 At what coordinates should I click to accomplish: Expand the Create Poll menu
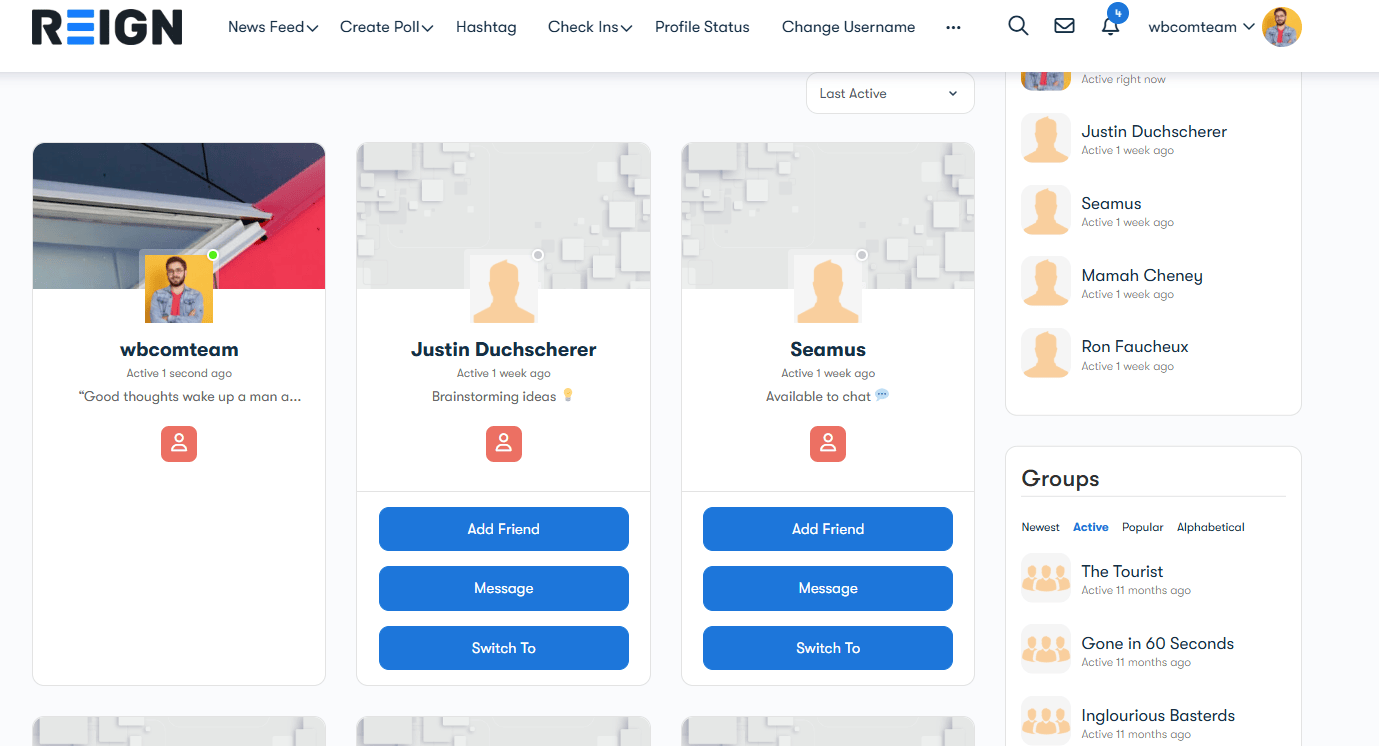[386, 28]
